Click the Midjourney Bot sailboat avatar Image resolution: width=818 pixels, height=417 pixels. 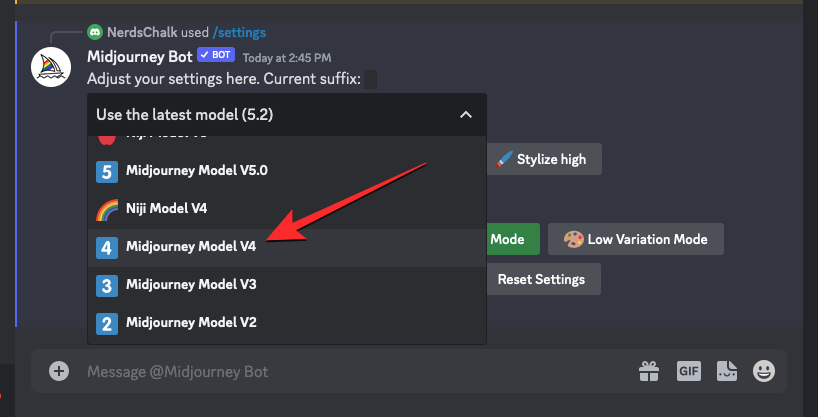click(51, 67)
